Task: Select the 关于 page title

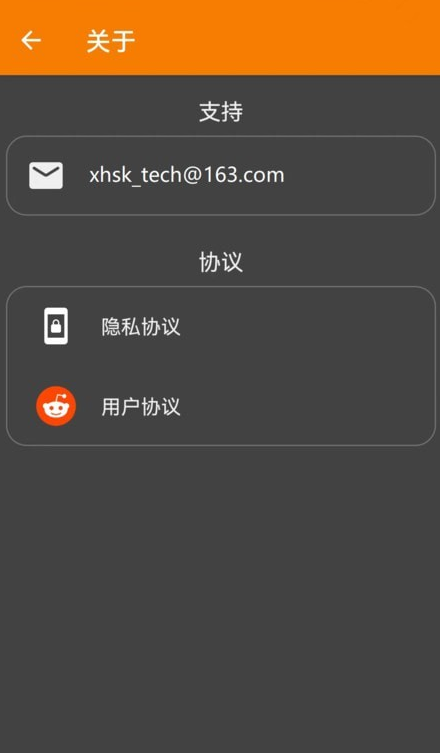Action: 111,41
